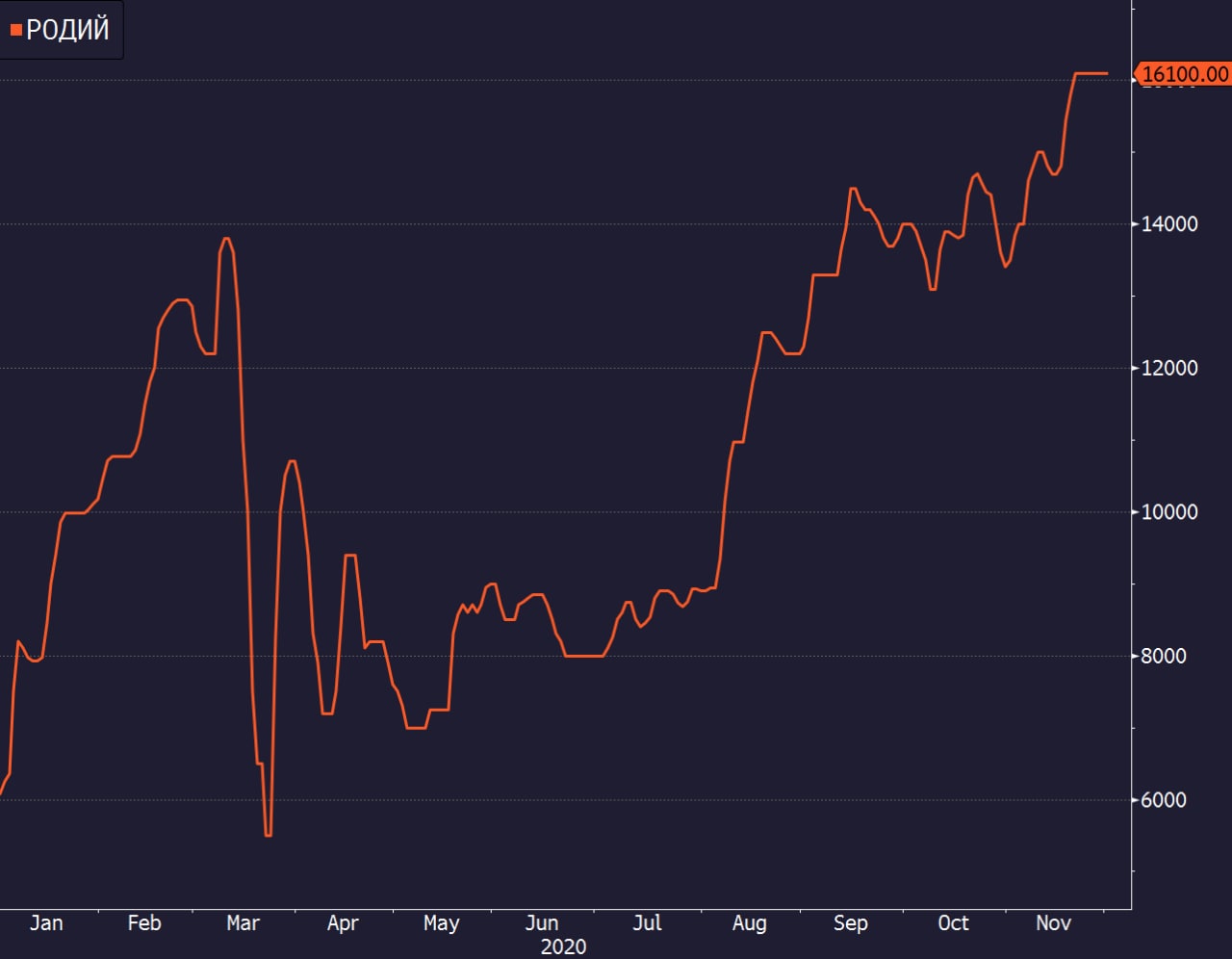
Task: Click the 8000 y-axis label
Action: 1164,656
